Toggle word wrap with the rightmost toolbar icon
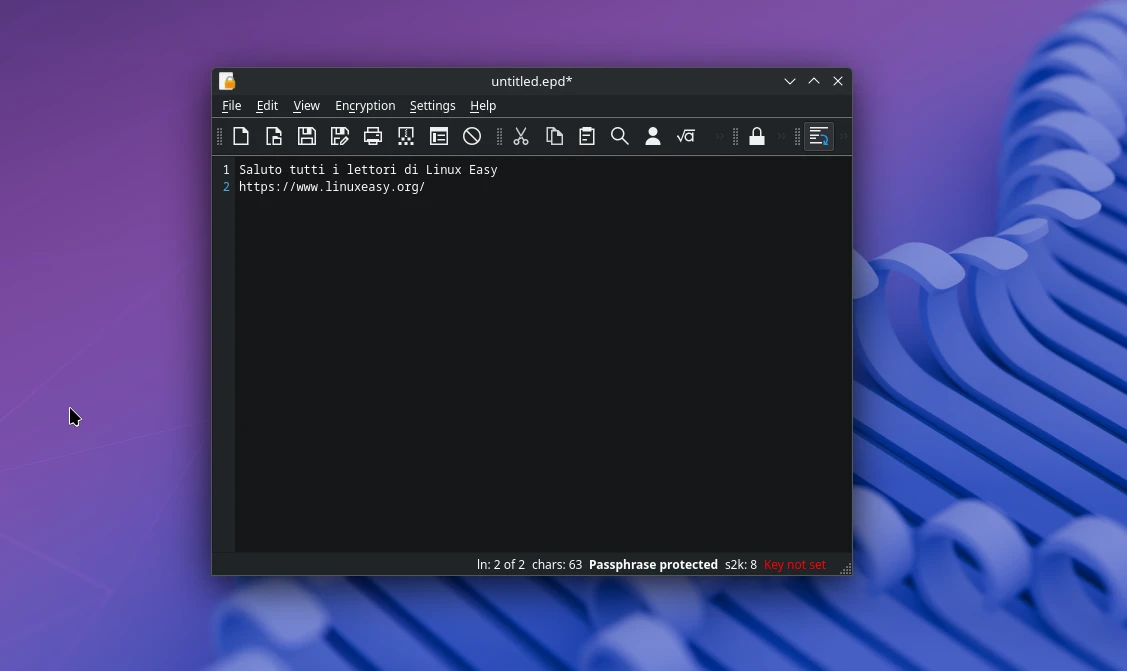This screenshot has width=1127, height=671. (x=820, y=136)
